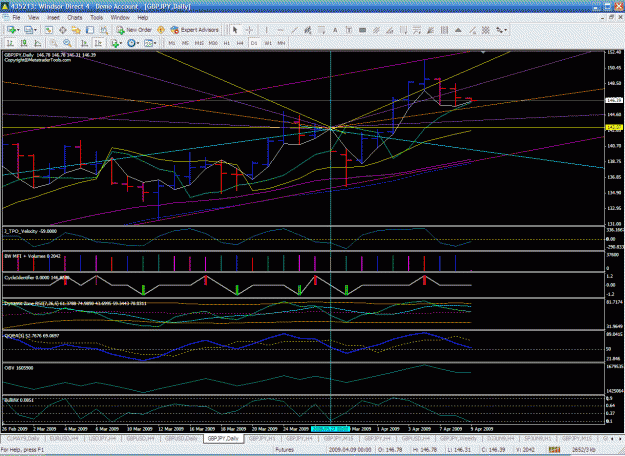625x456 pixels.
Task: Open the Help menu
Action: point(143,18)
